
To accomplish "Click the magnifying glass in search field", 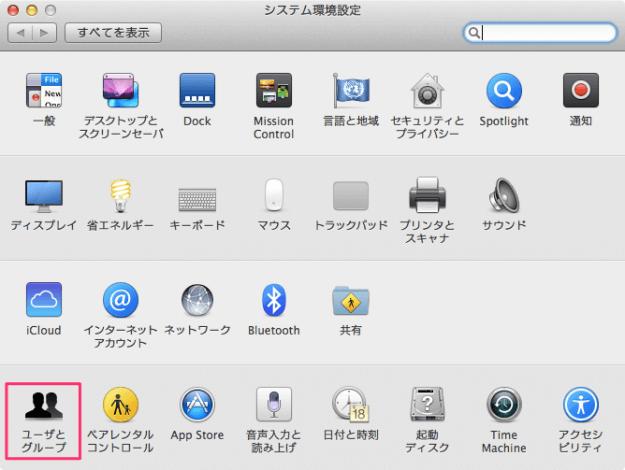I will (x=474, y=33).
